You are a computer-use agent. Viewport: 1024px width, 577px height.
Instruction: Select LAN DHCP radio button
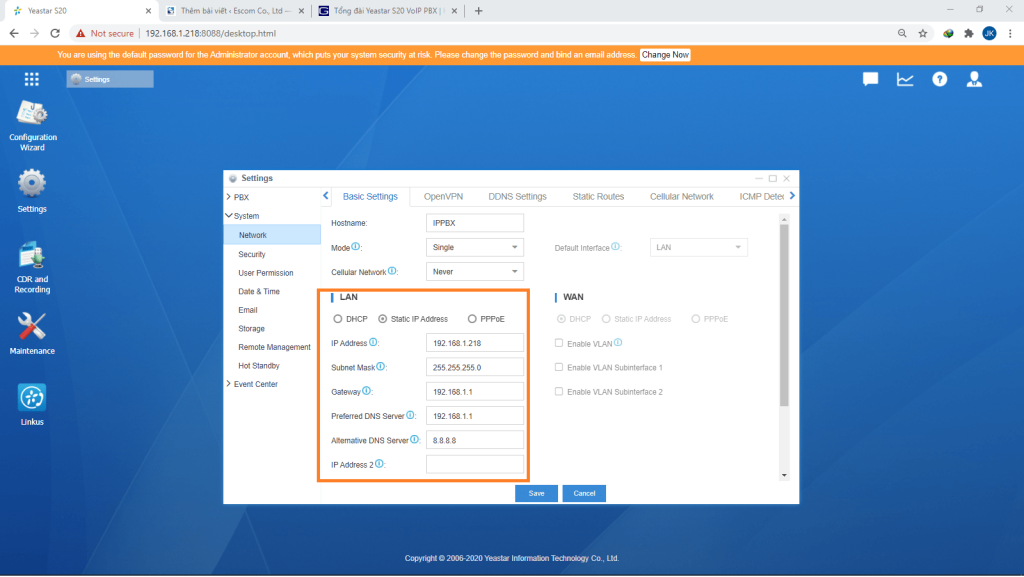point(338,319)
